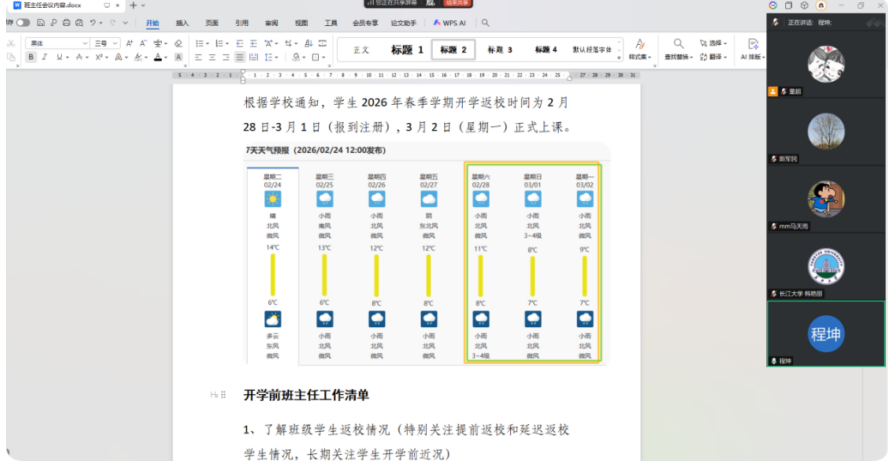Open the font size dropdown (三号)
The height and width of the screenshot is (462, 888).
click(115, 43)
